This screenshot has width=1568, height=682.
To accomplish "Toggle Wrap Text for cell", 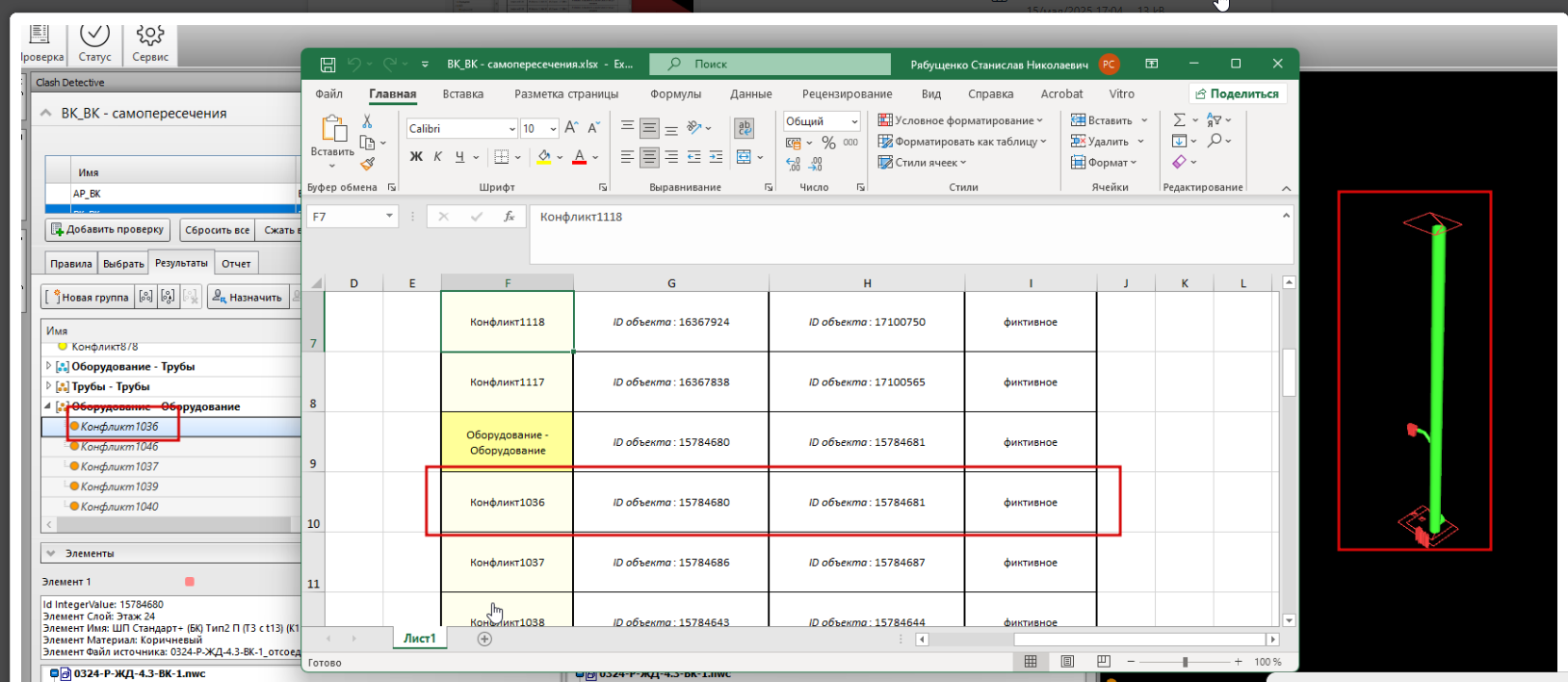I will click(744, 127).
